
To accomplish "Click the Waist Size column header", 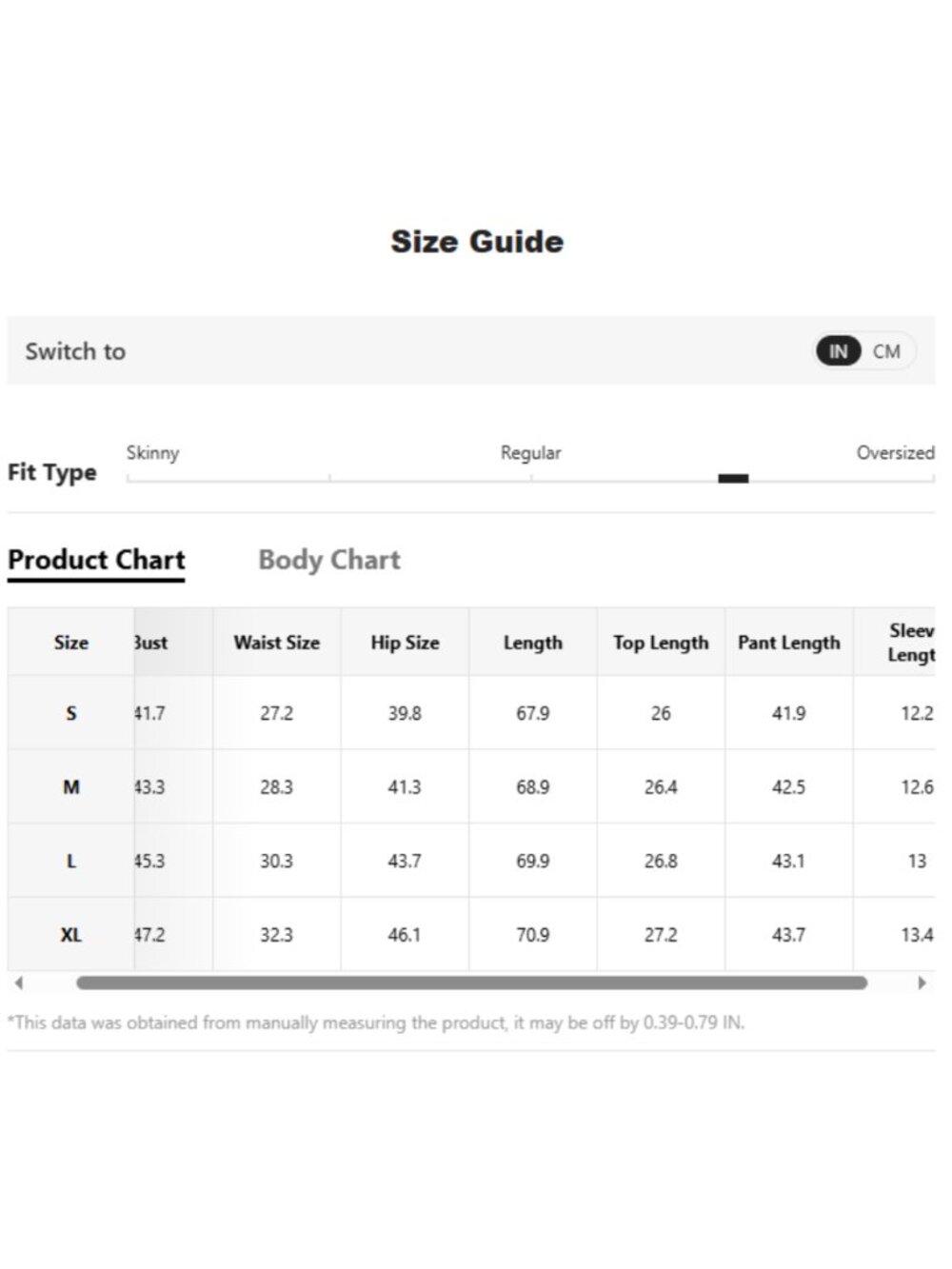I will pos(277,643).
